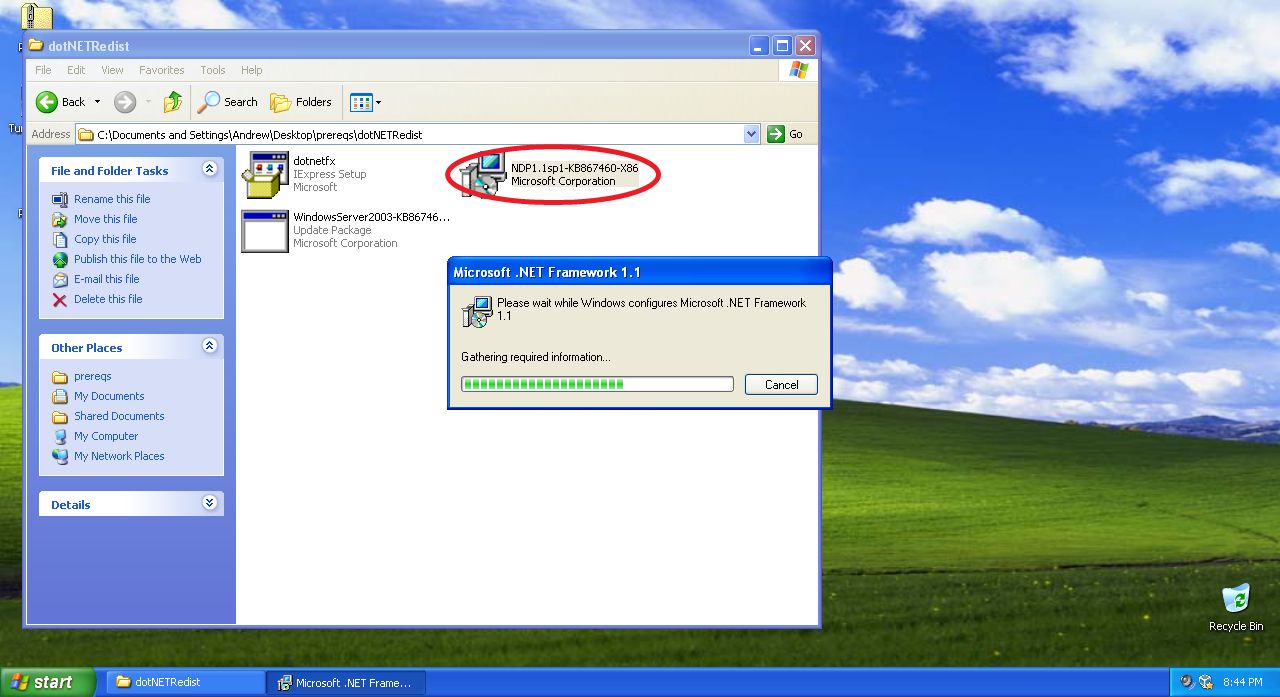Click the Copy this file link
This screenshot has width=1280, height=697.
105,239
